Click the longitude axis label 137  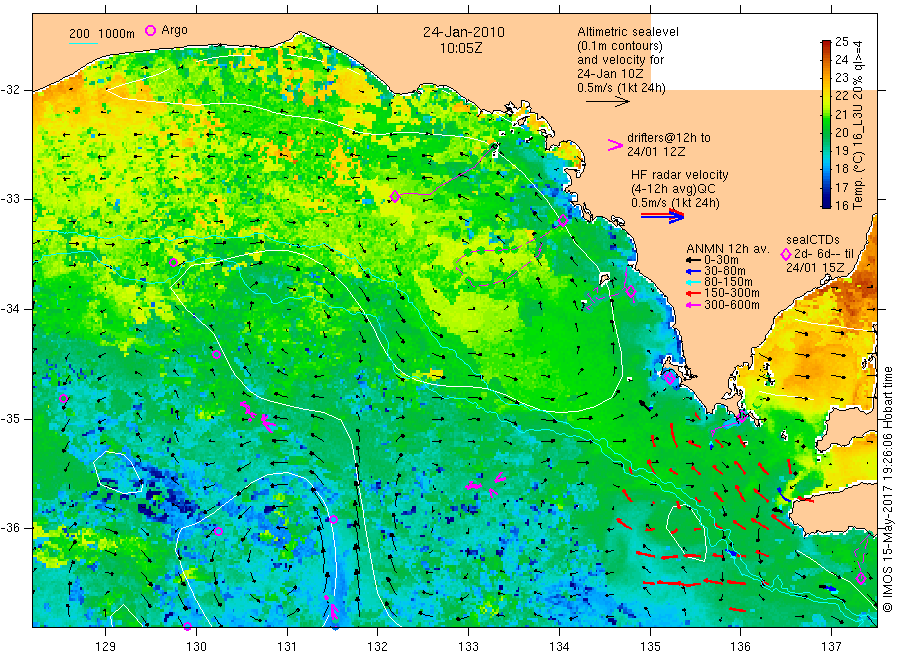pyautogui.click(x=831, y=647)
